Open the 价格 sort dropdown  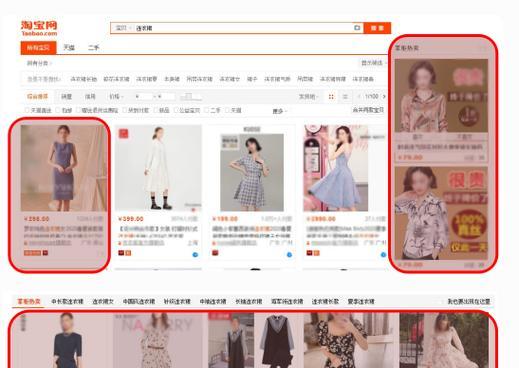click(116, 97)
